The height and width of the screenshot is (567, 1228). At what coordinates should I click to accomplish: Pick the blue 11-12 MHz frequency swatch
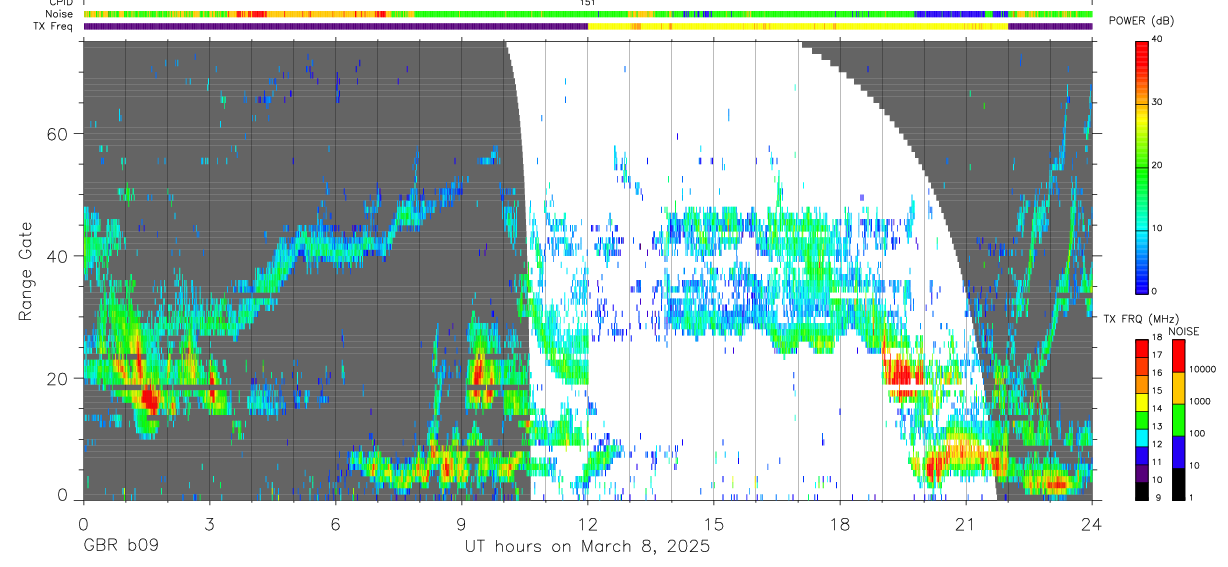(1141, 454)
